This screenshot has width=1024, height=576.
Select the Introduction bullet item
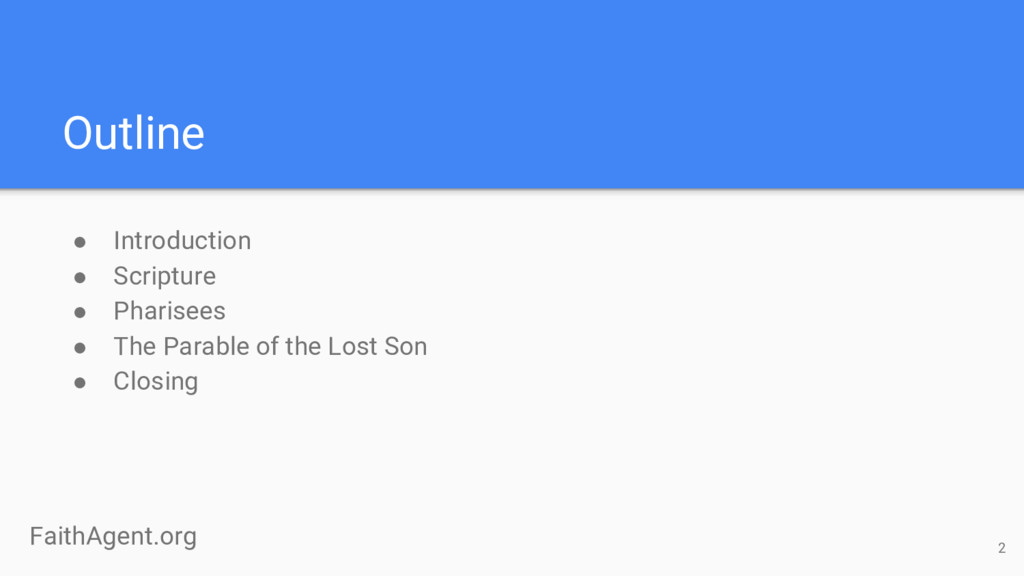(182, 241)
